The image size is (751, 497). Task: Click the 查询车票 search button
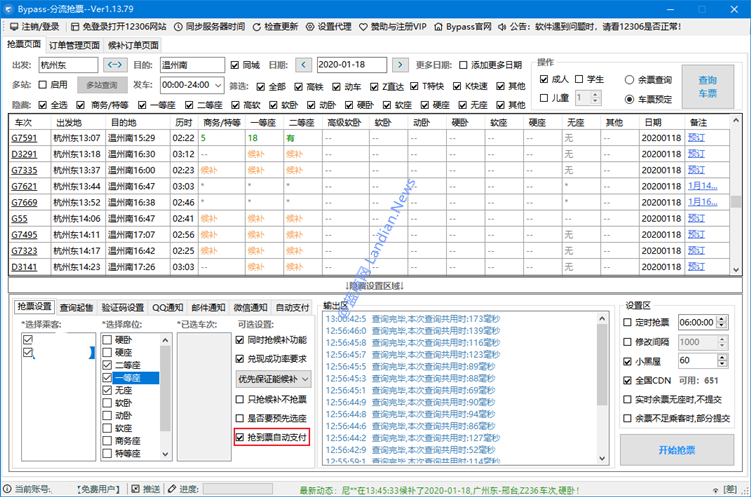tap(708, 86)
